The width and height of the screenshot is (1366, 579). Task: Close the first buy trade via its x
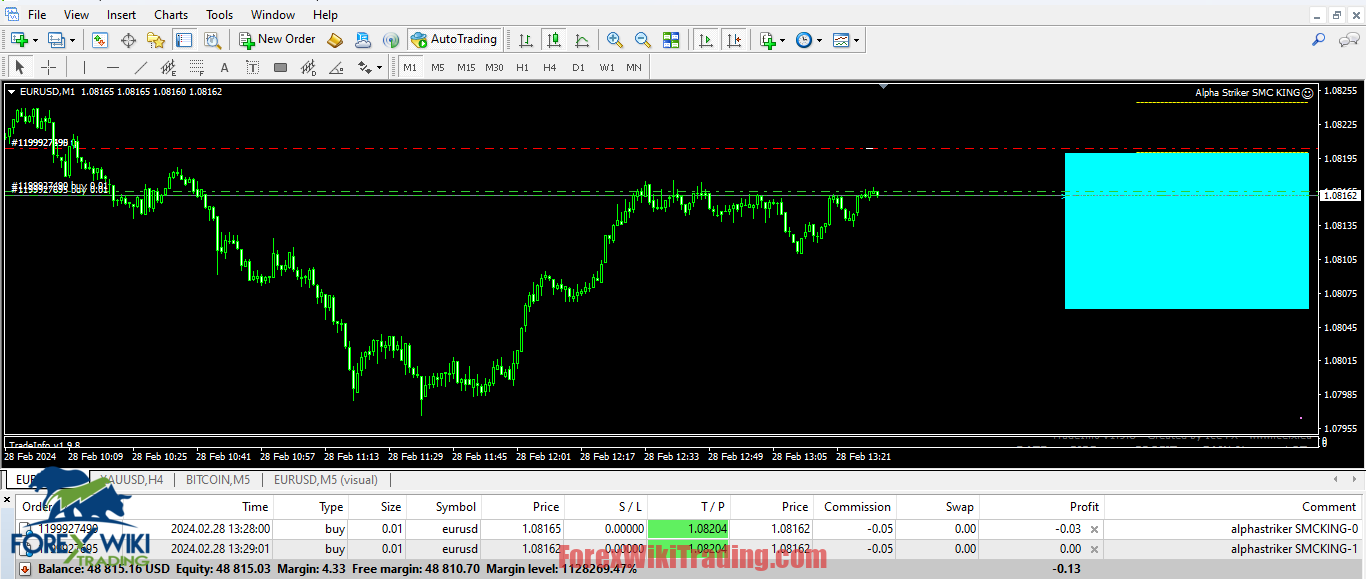click(x=1094, y=528)
